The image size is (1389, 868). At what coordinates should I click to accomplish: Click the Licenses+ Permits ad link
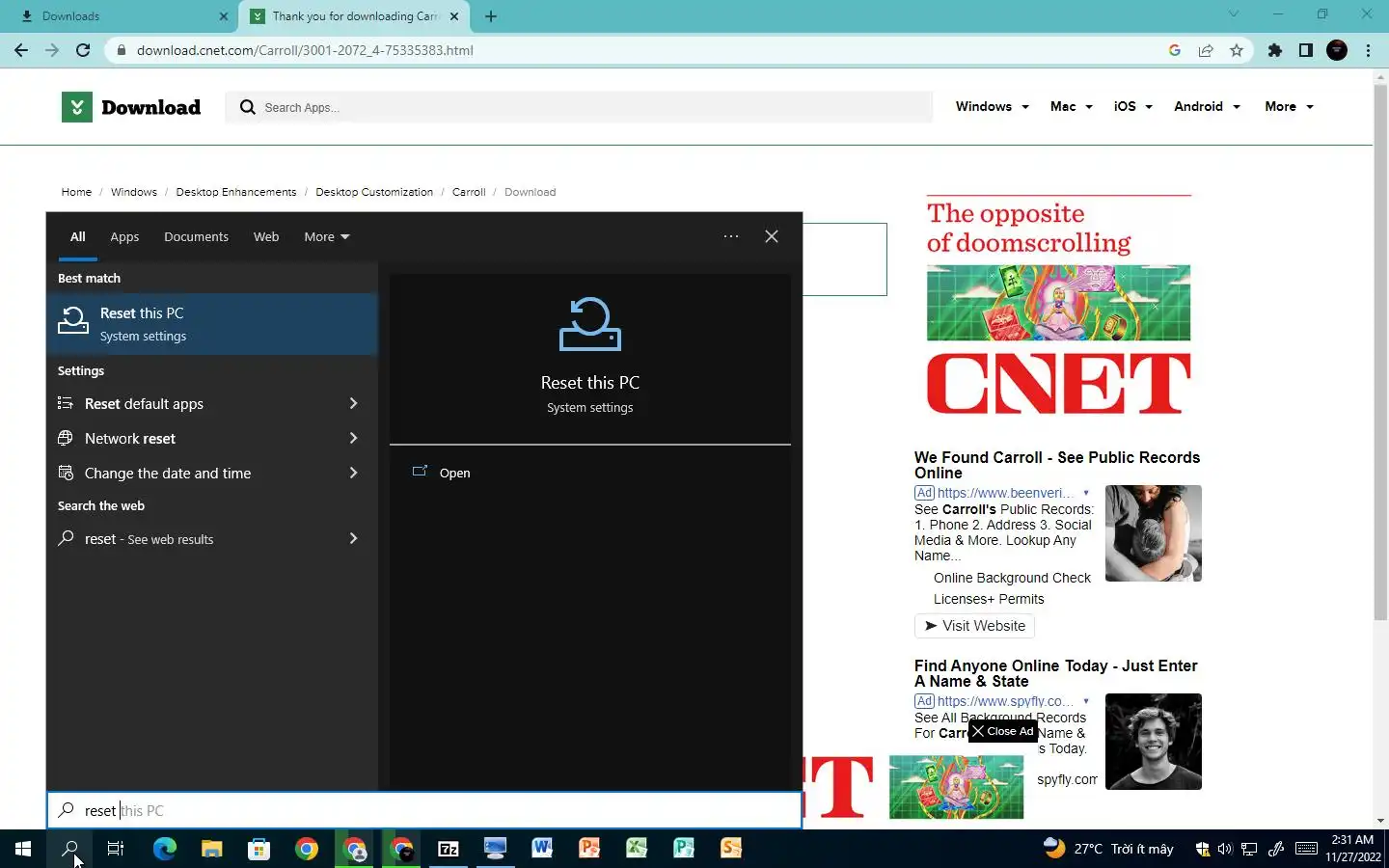pyautogui.click(x=989, y=599)
